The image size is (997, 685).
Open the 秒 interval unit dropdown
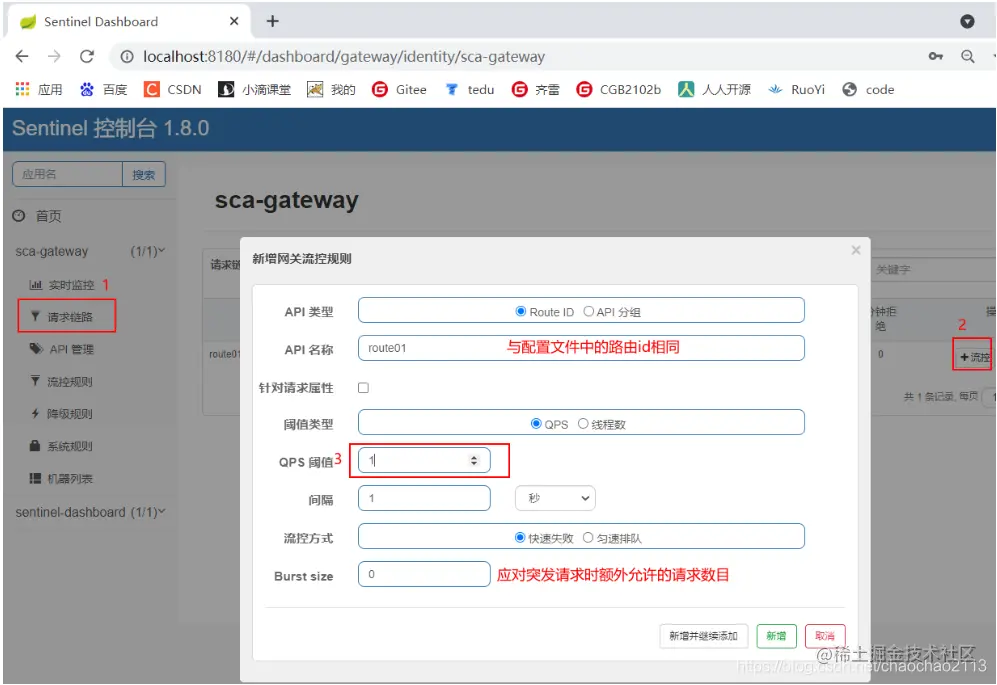pos(555,498)
